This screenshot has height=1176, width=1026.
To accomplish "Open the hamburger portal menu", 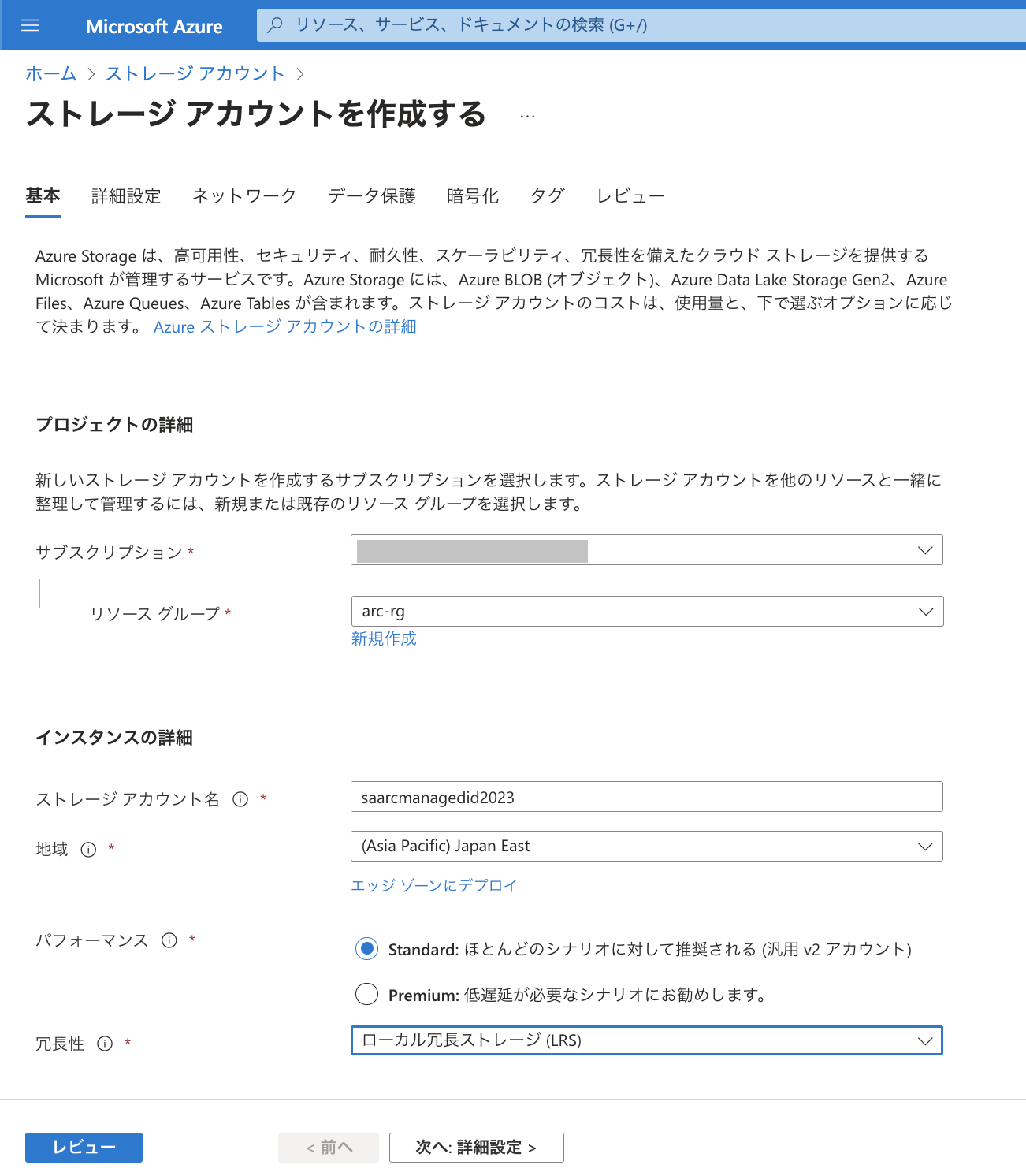I will 31,26.
